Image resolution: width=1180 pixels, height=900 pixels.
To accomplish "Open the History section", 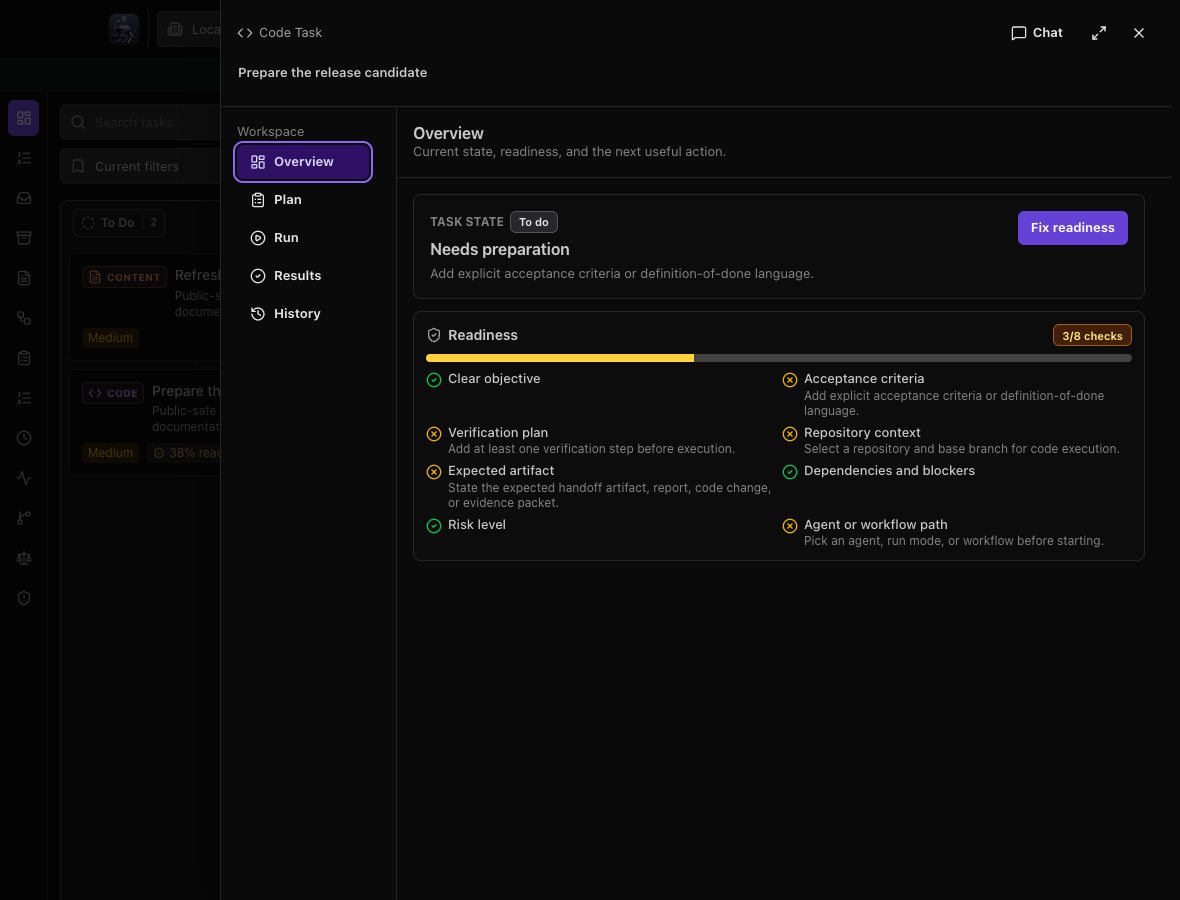I will point(303,314).
